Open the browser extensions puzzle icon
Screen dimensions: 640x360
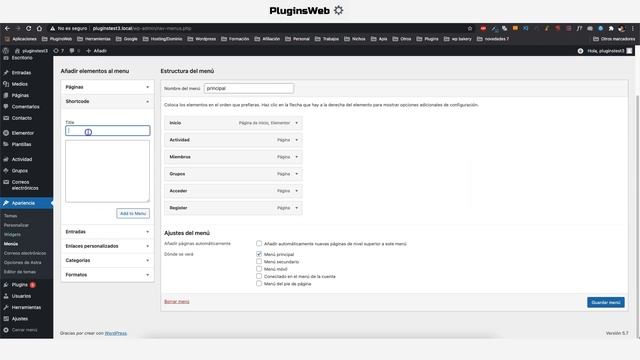pyautogui.click(x=611, y=29)
